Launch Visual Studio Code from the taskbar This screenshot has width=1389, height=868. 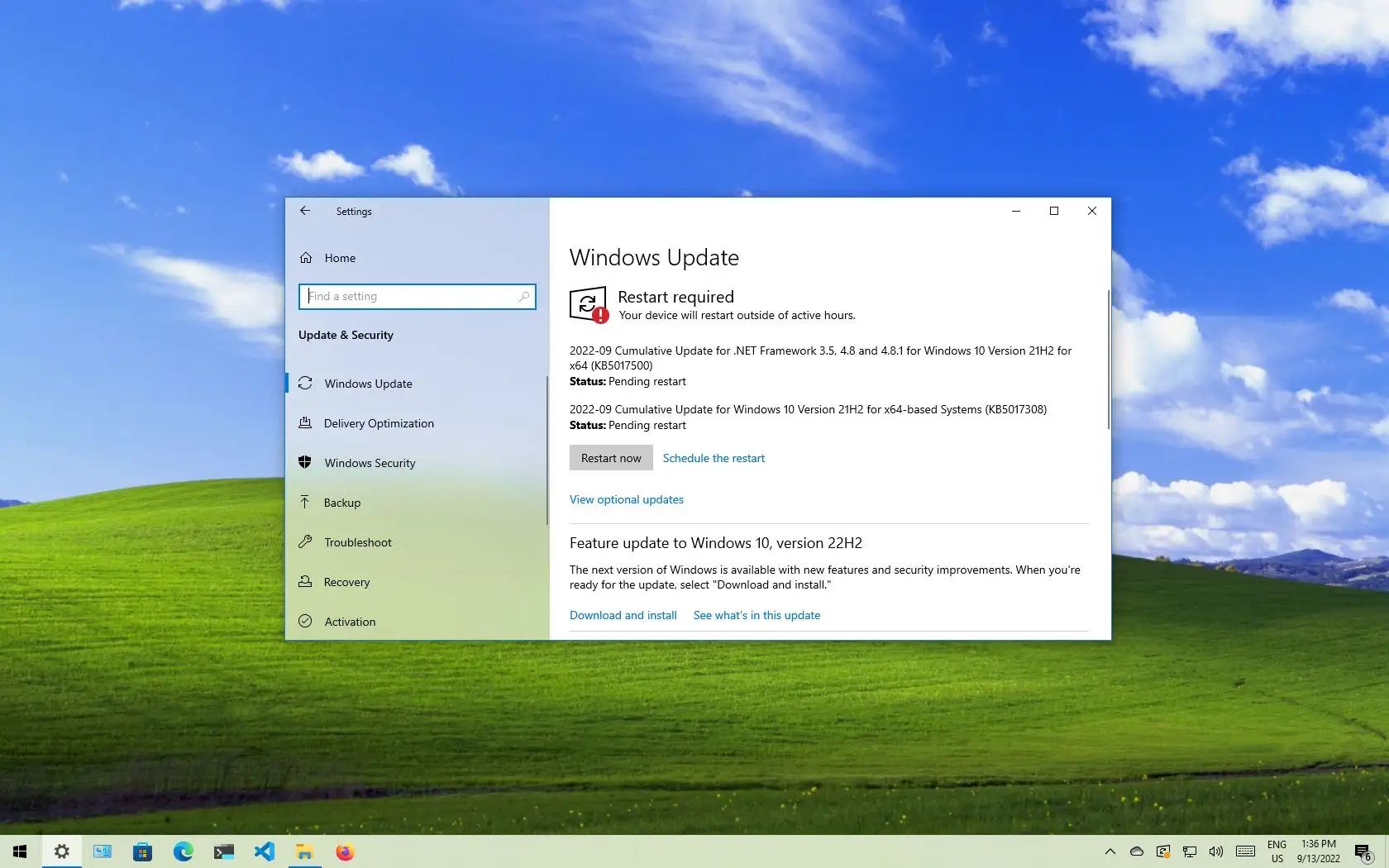point(265,851)
